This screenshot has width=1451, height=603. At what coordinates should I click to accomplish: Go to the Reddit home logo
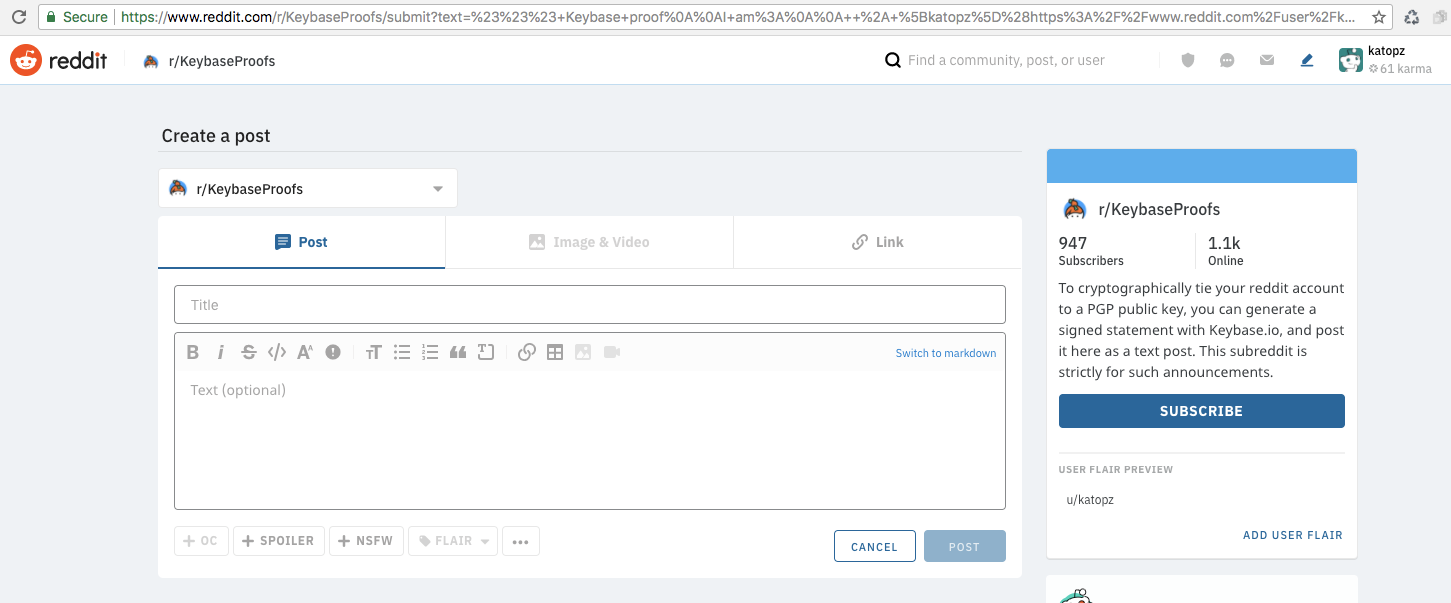pos(59,60)
